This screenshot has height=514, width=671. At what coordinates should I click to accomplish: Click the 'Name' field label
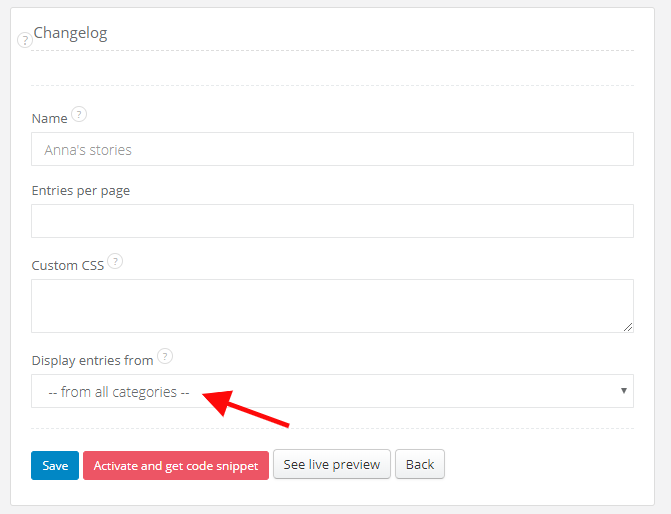pyautogui.click(x=49, y=118)
